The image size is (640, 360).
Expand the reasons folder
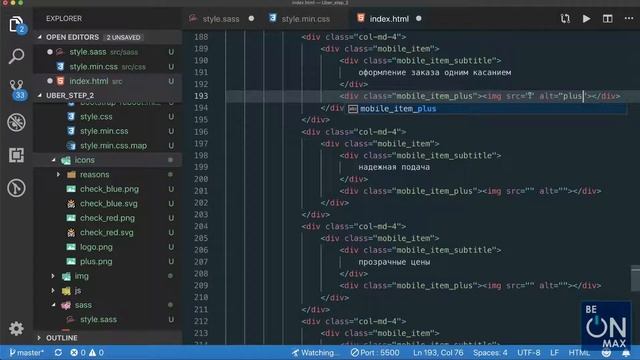94,175
